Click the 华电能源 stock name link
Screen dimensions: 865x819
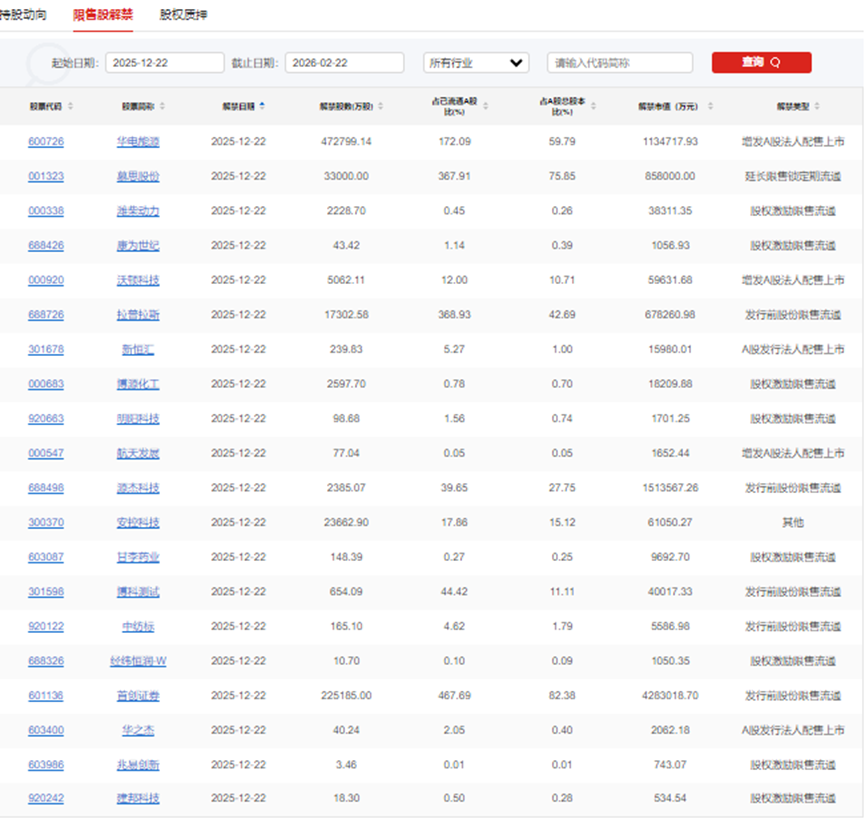tap(139, 142)
